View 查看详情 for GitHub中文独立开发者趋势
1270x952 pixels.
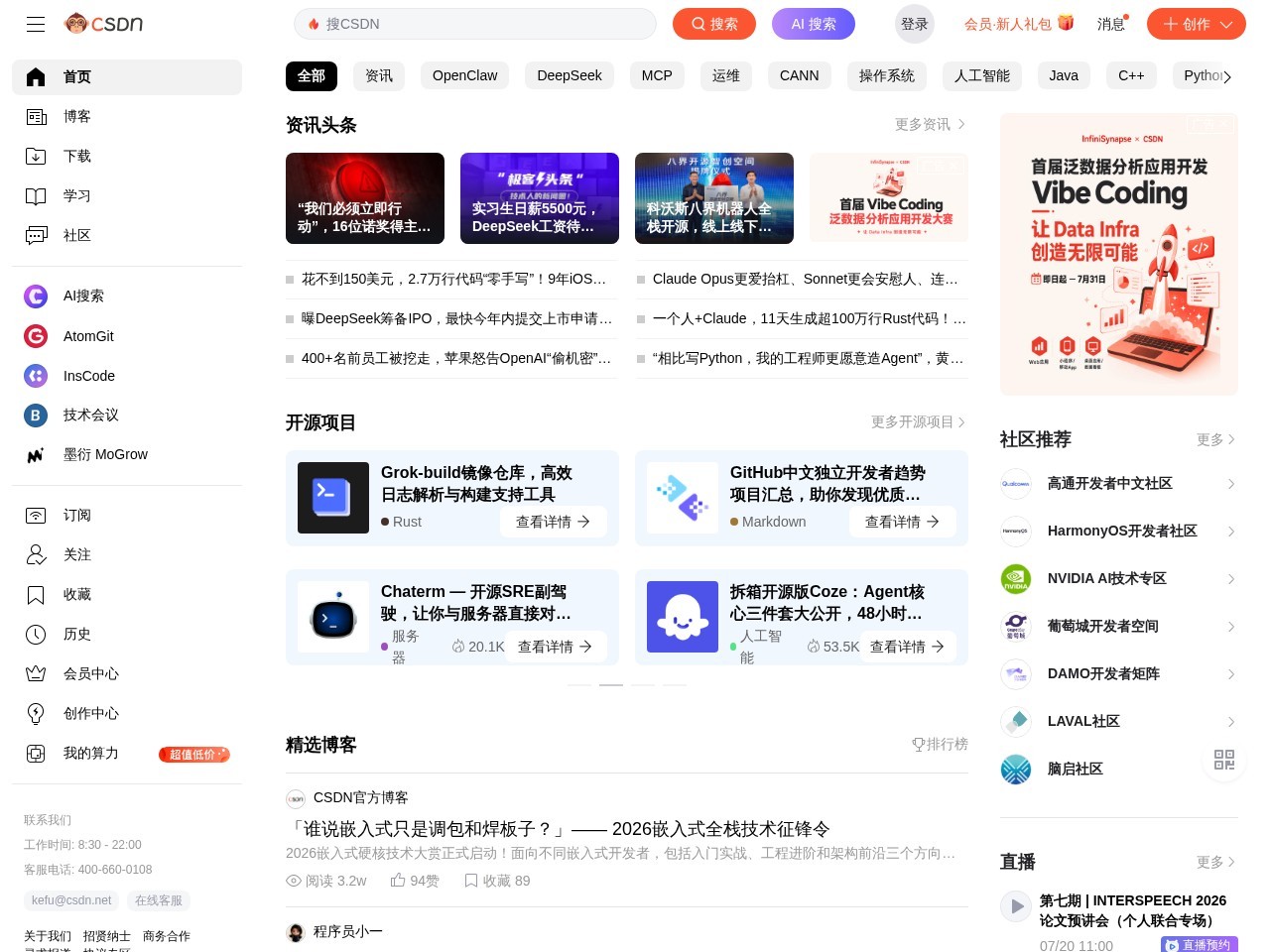coord(902,522)
